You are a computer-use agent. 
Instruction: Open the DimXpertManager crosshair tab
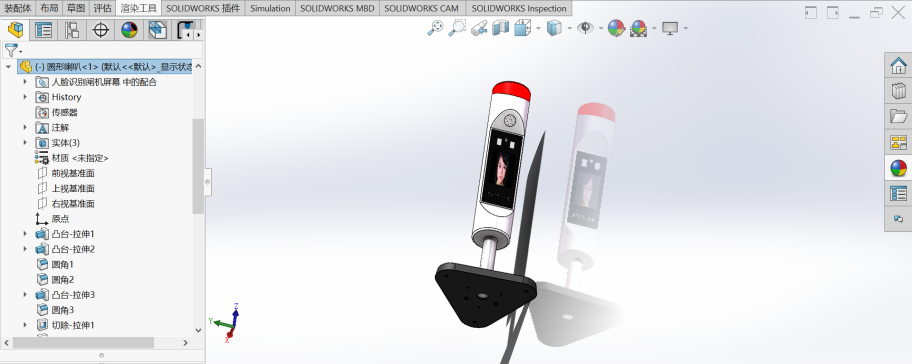pyautogui.click(x=101, y=30)
